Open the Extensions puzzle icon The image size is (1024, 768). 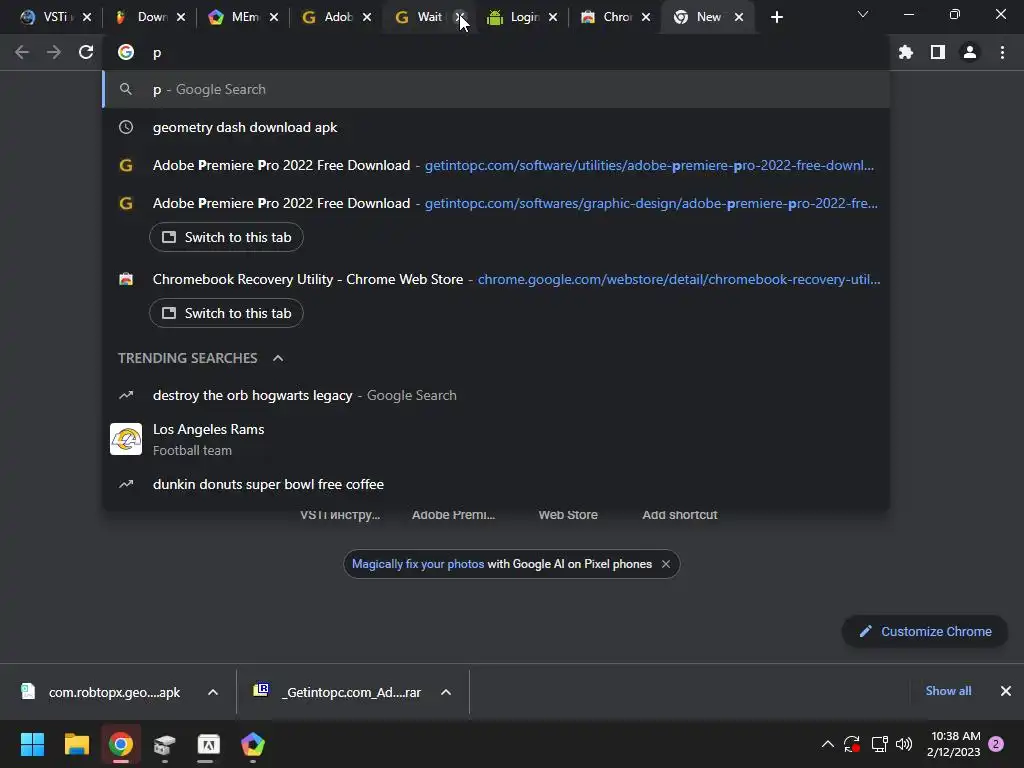(906, 52)
